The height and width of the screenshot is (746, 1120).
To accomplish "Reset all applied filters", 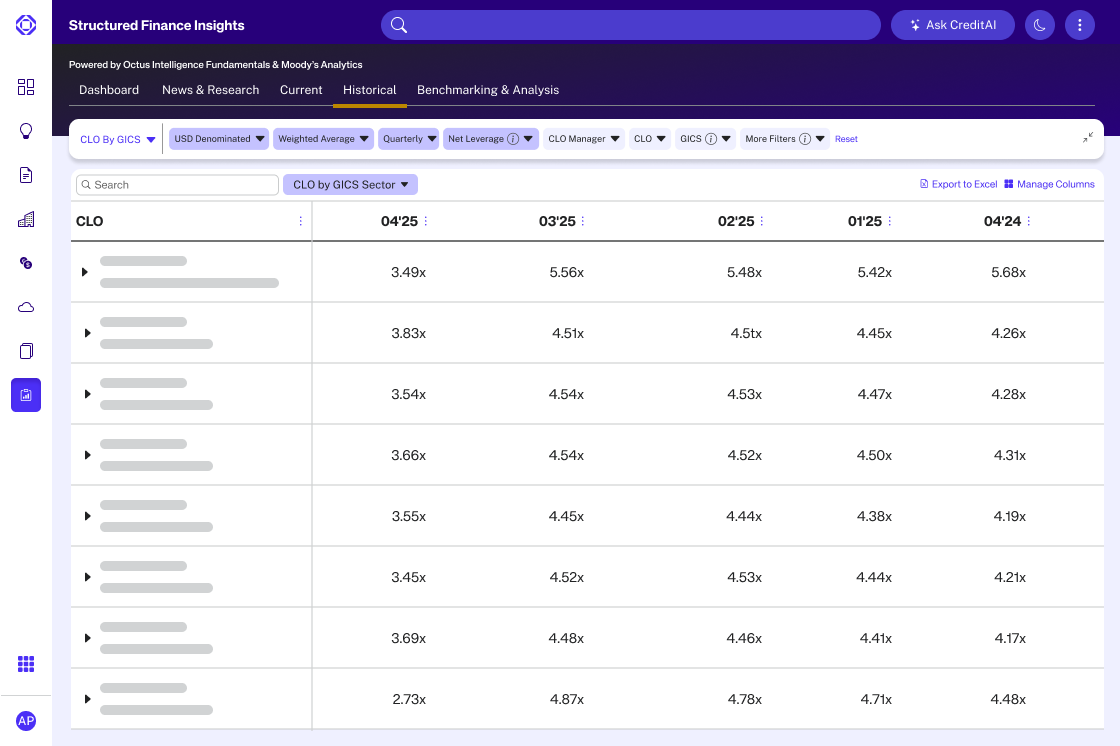I will click(846, 139).
